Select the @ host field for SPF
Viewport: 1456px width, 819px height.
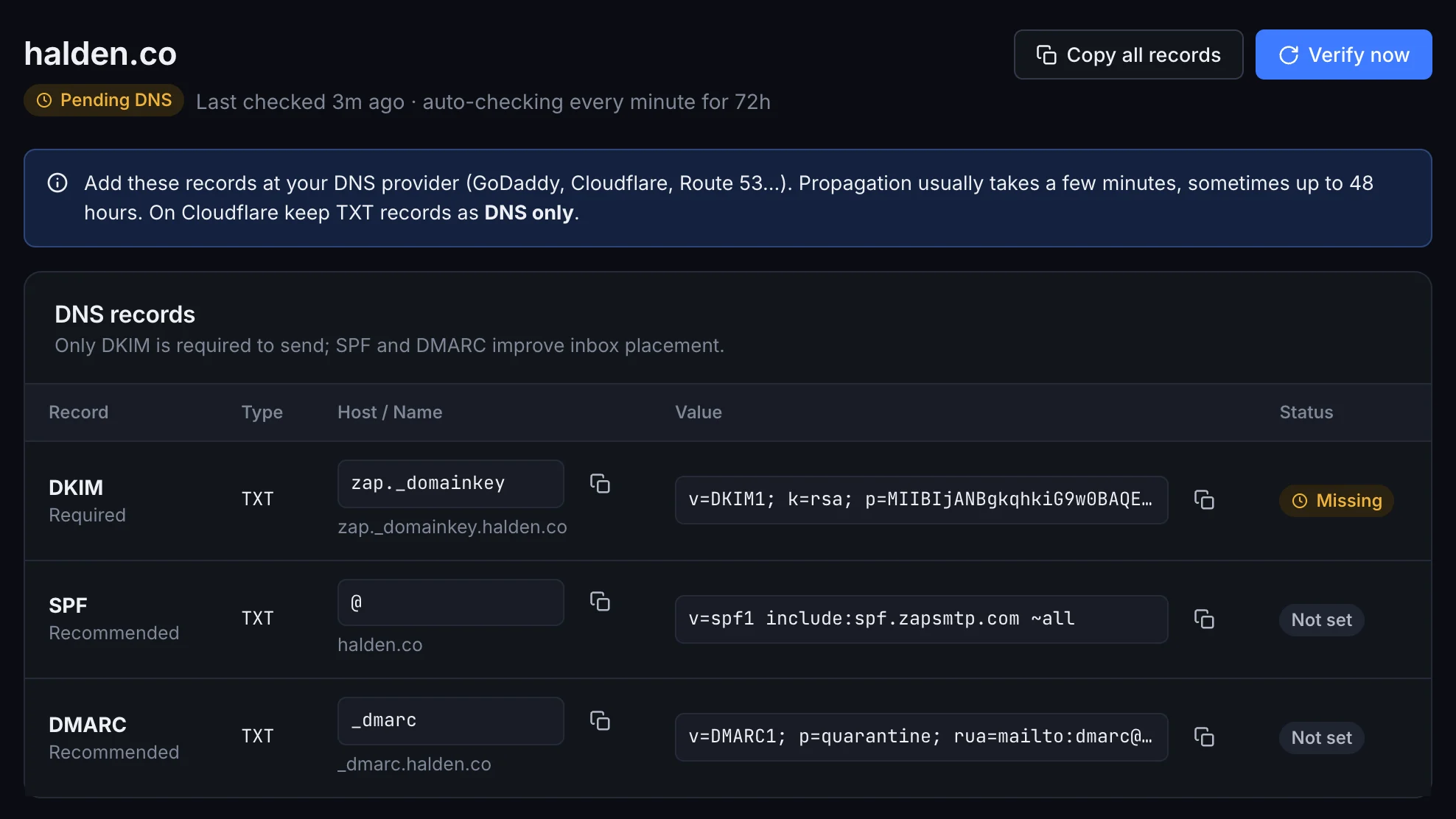tap(451, 602)
